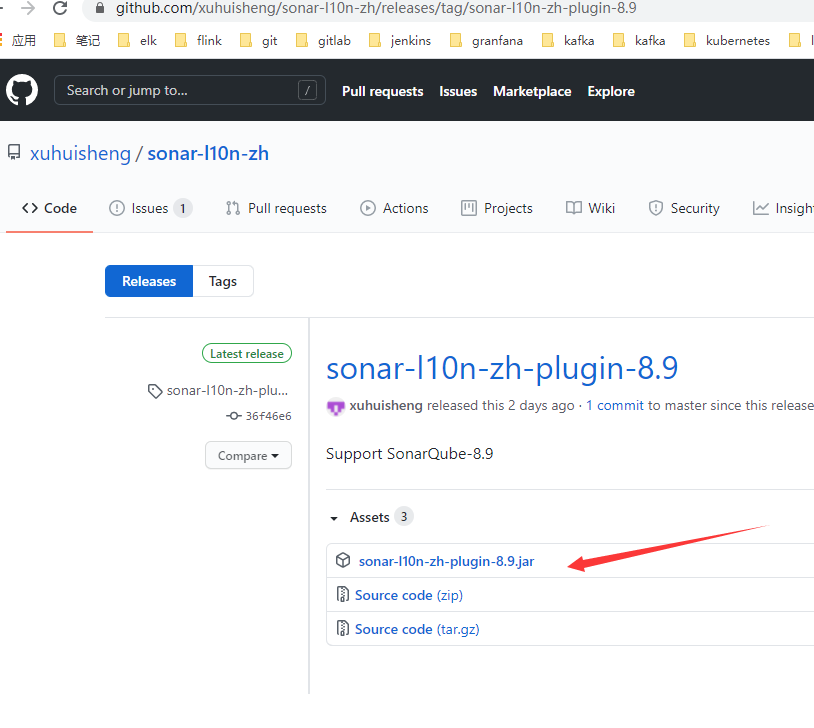The image size is (814, 728).
Task: Click the tag icon next to sonar-l10n-zh-plu...
Action: click(155, 391)
